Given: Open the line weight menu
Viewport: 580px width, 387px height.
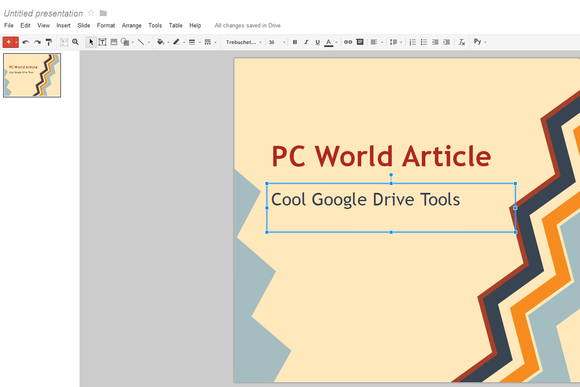Looking at the screenshot, I should point(192,42).
